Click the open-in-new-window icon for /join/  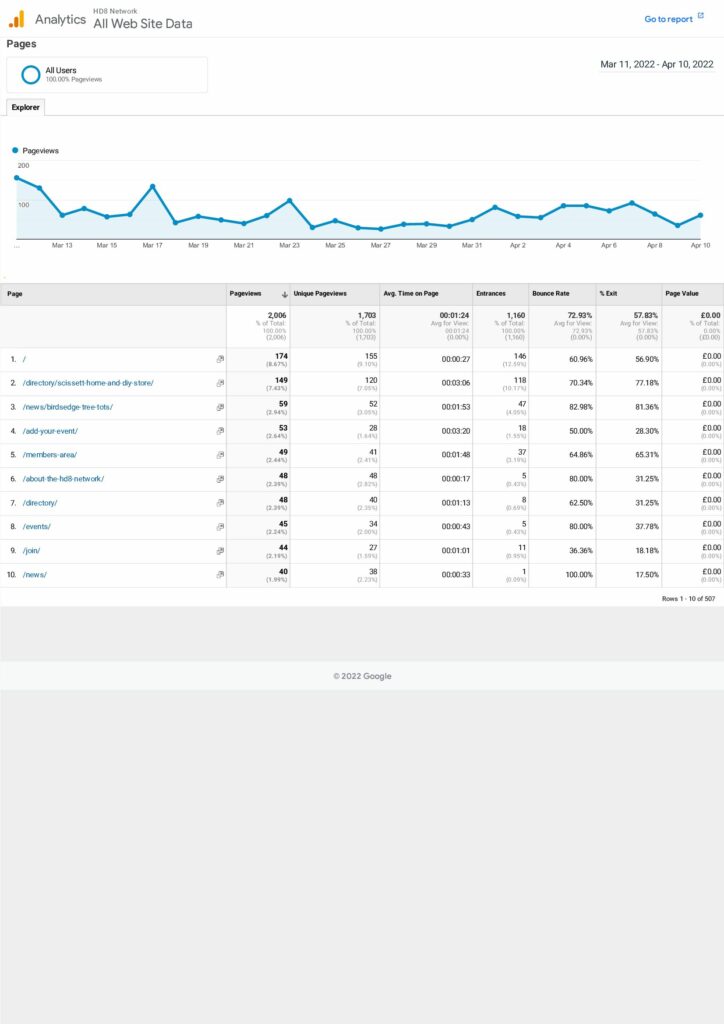pos(220,550)
